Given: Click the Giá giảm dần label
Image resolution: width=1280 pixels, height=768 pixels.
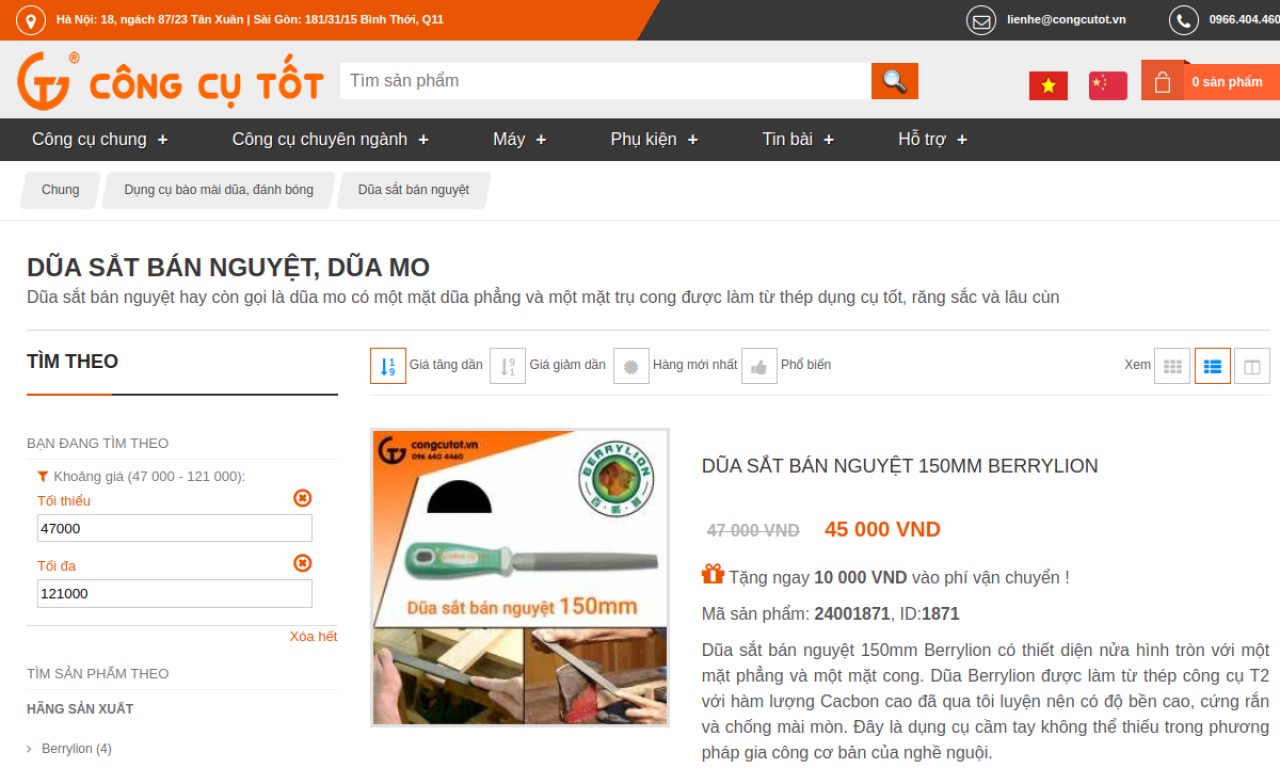Looking at the screenshot, I should [567, 365].
